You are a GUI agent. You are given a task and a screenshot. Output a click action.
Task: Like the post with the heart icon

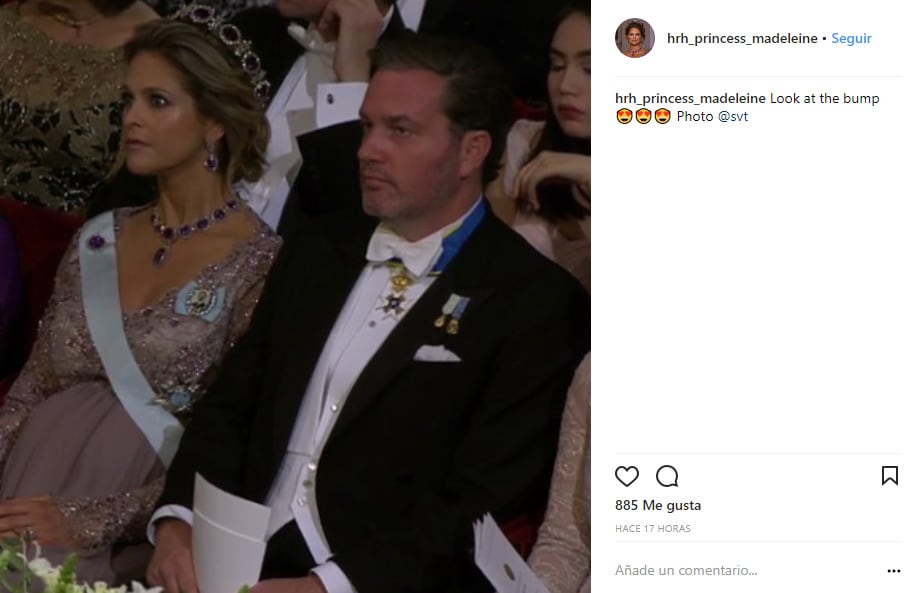pyautogui.click(x=626, y=476)
